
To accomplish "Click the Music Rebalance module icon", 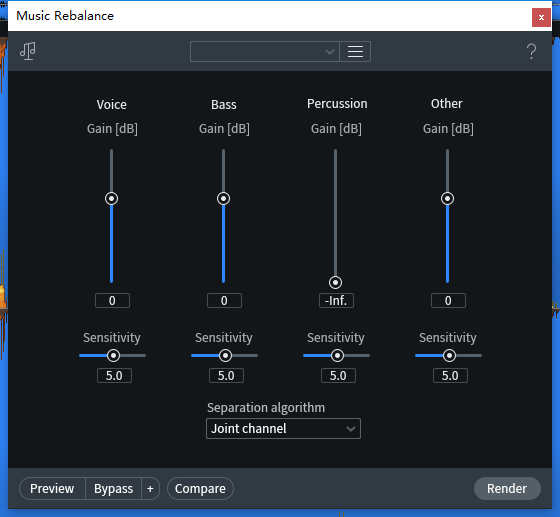I will (x=28, y=51).
